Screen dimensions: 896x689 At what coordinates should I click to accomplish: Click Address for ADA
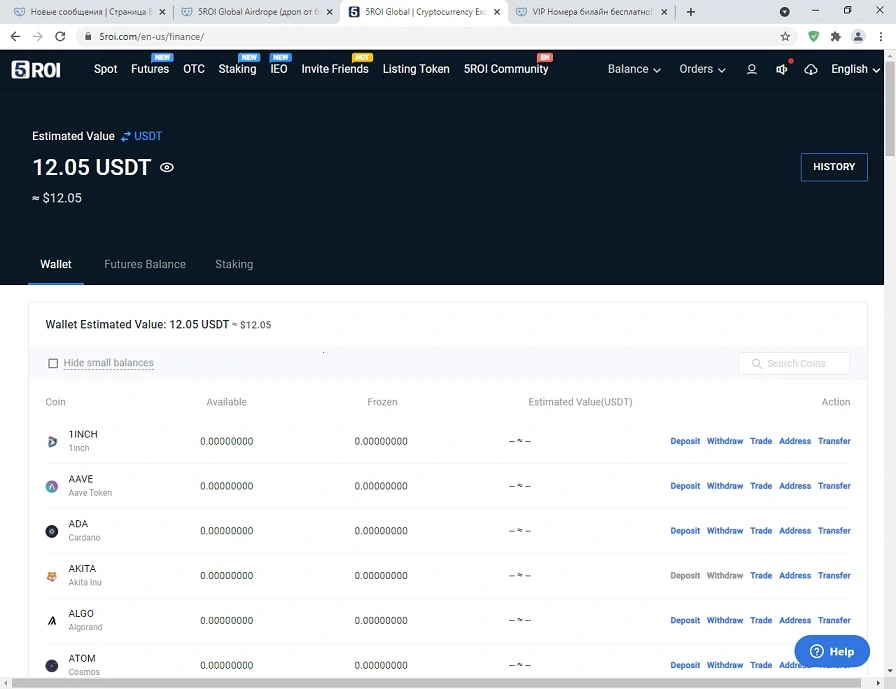pos(795,531)
